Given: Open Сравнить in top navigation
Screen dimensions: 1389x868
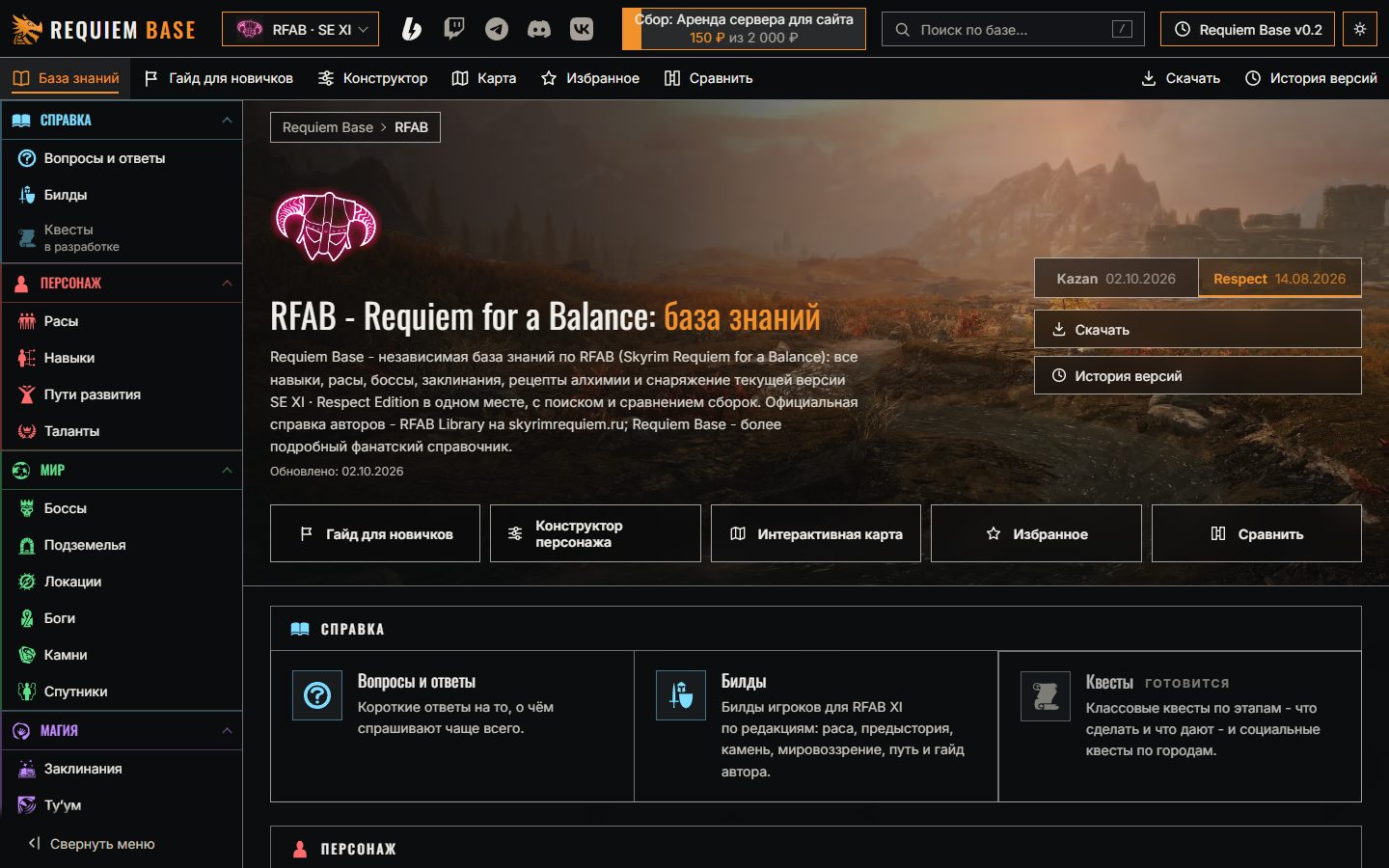Looking at the screenshot, I should [708, 78].
